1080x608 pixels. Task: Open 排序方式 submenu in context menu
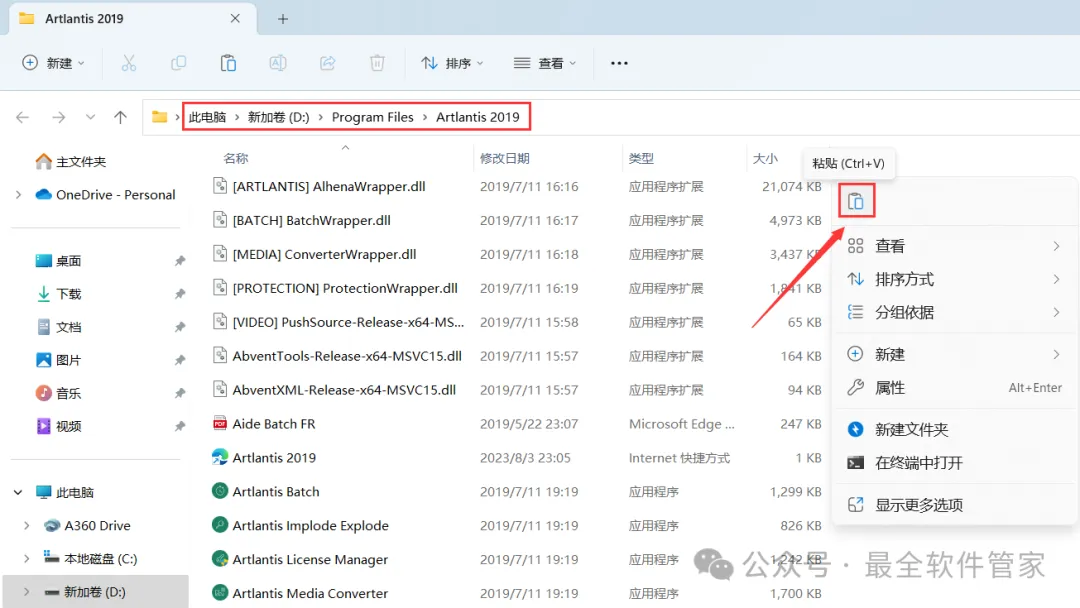click(954, 279)
